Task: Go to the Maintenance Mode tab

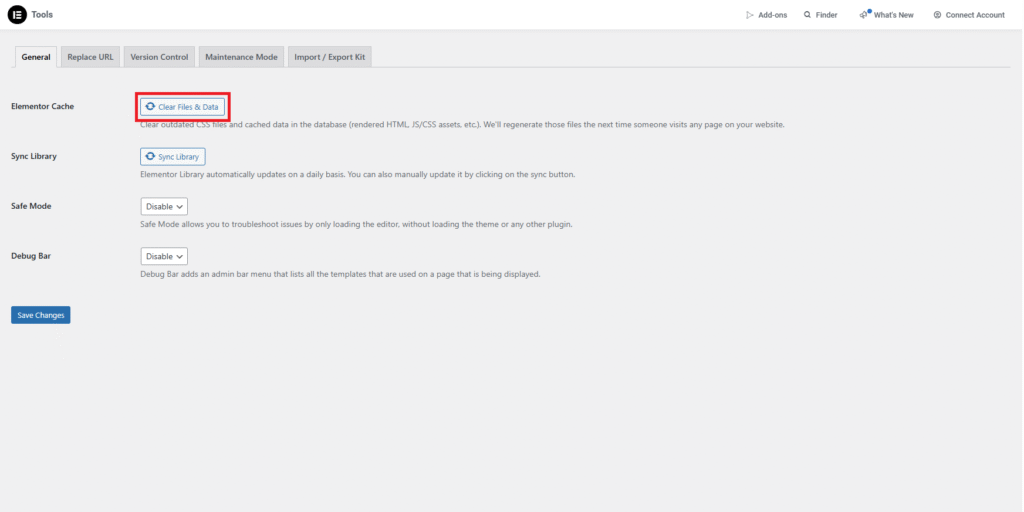Action: 241,57
